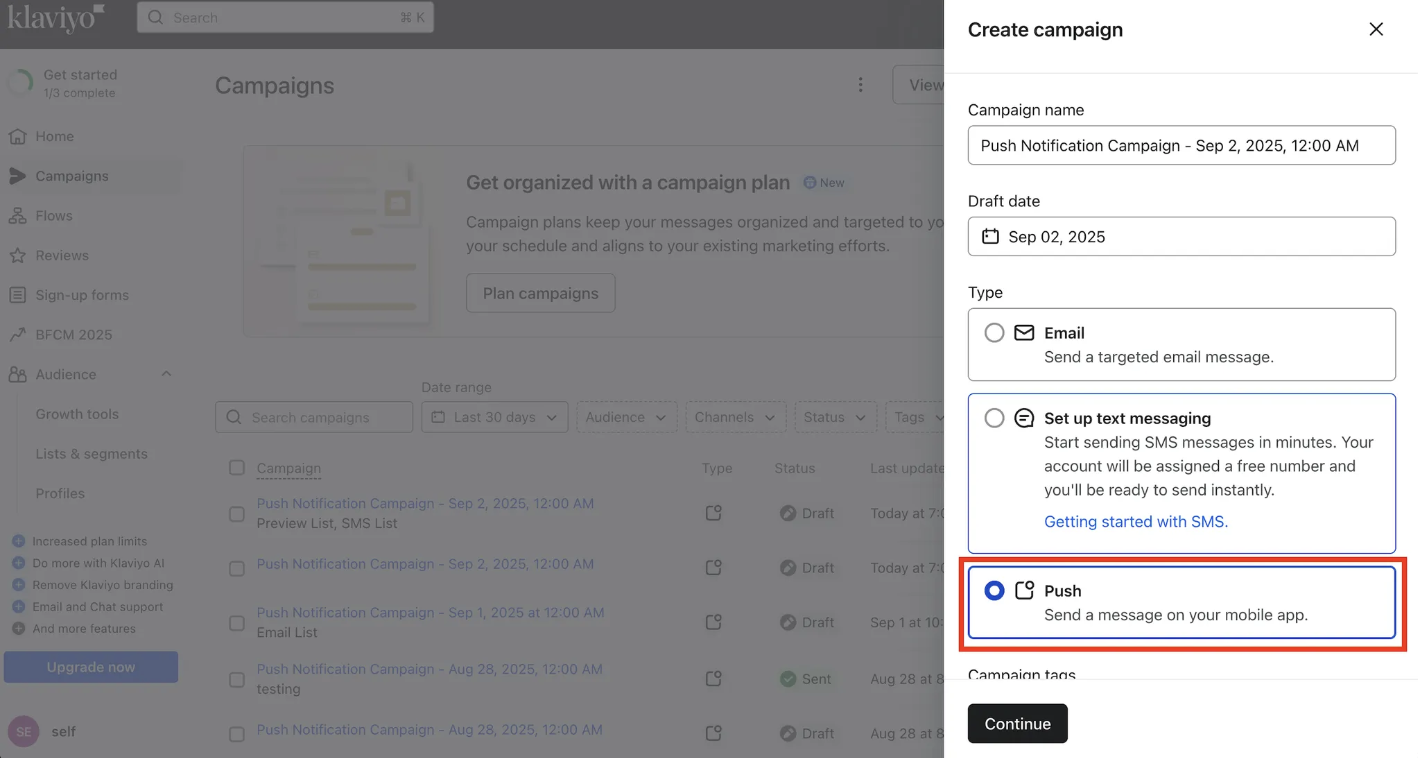Viewport: 1418px width, 758px height.
Task: Click the plus icon beside Increased plan limits
Action: [x=18, y=541]
